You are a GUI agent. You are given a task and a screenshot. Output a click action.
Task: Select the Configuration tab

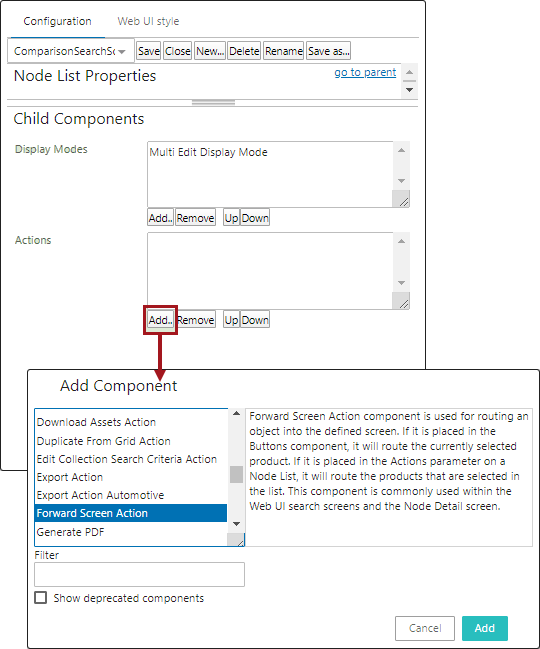[x=57, y=21]
